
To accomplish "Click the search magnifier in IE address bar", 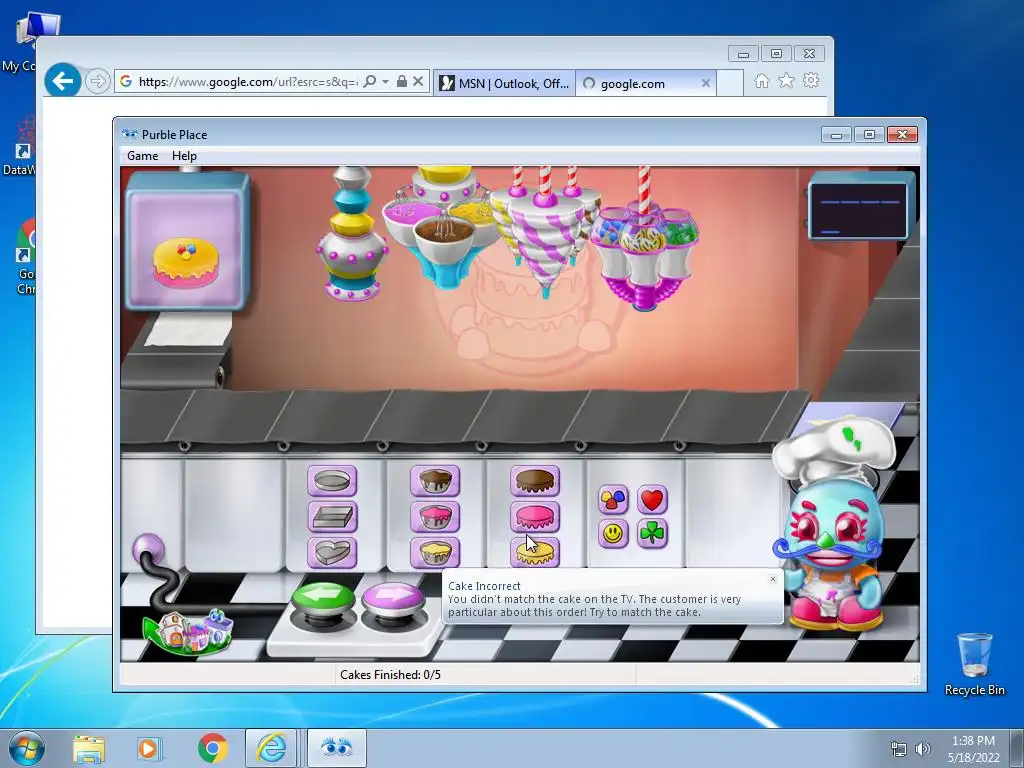I will [x=370, y=82].
